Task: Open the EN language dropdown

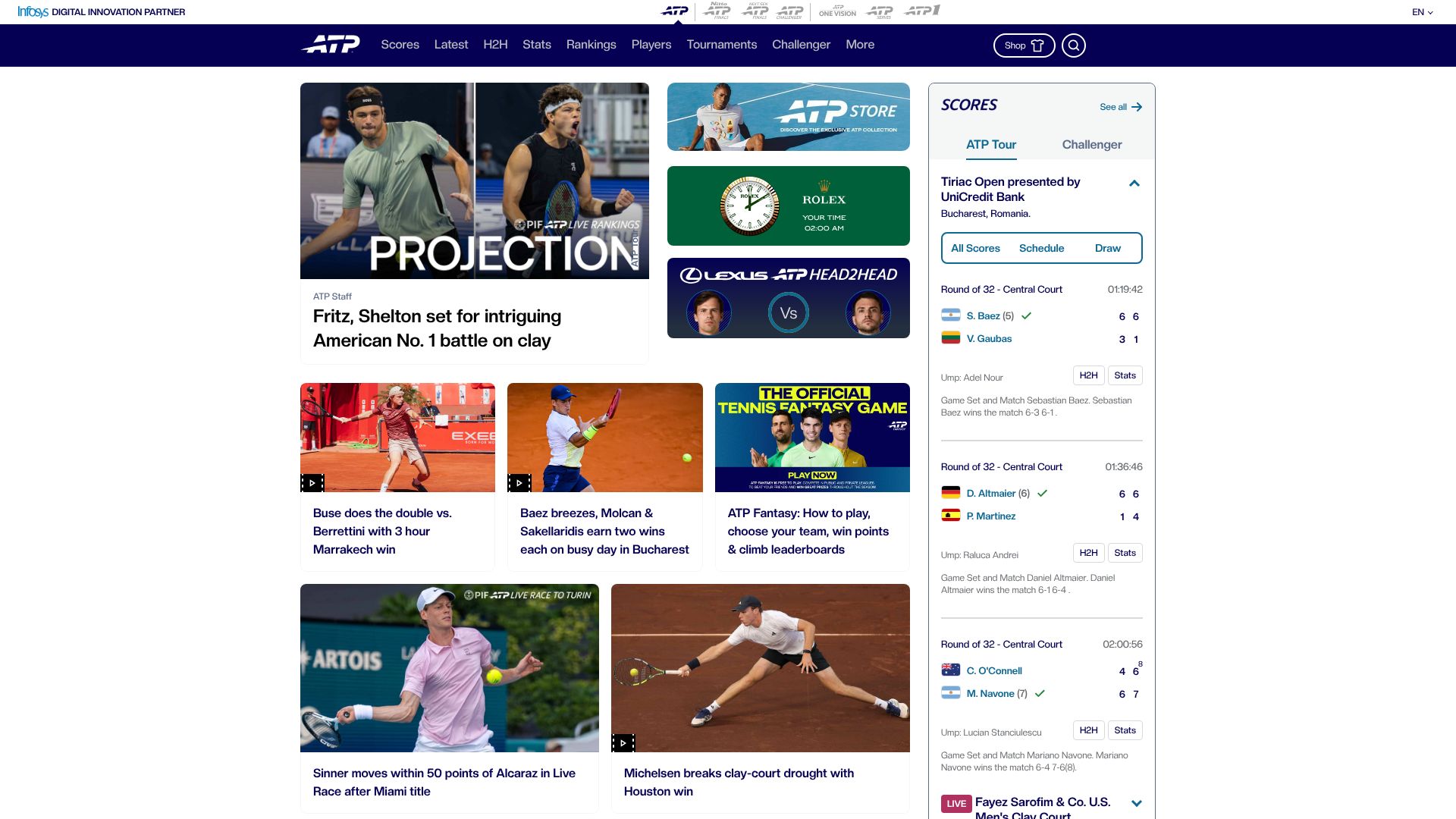Action: click(x=1422, y=12)
